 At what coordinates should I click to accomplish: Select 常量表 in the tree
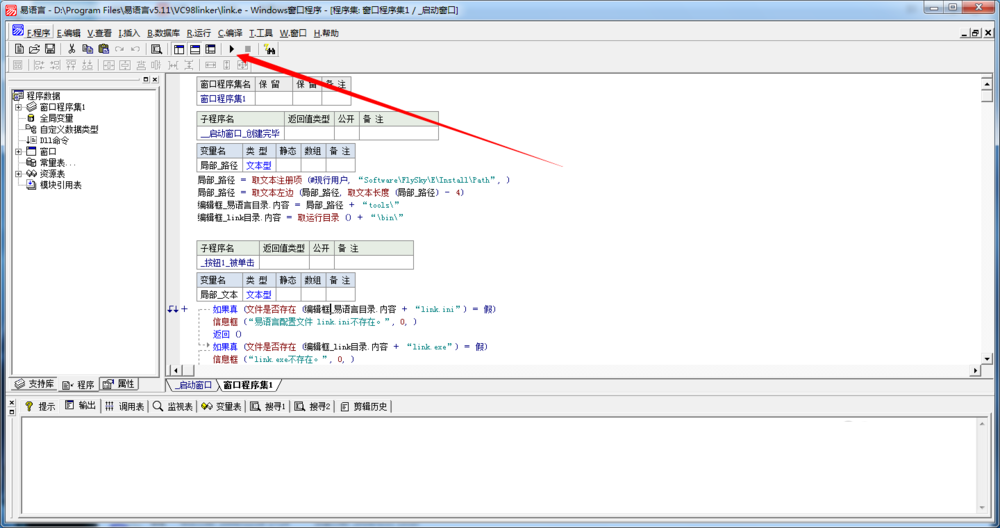(57, 163)
